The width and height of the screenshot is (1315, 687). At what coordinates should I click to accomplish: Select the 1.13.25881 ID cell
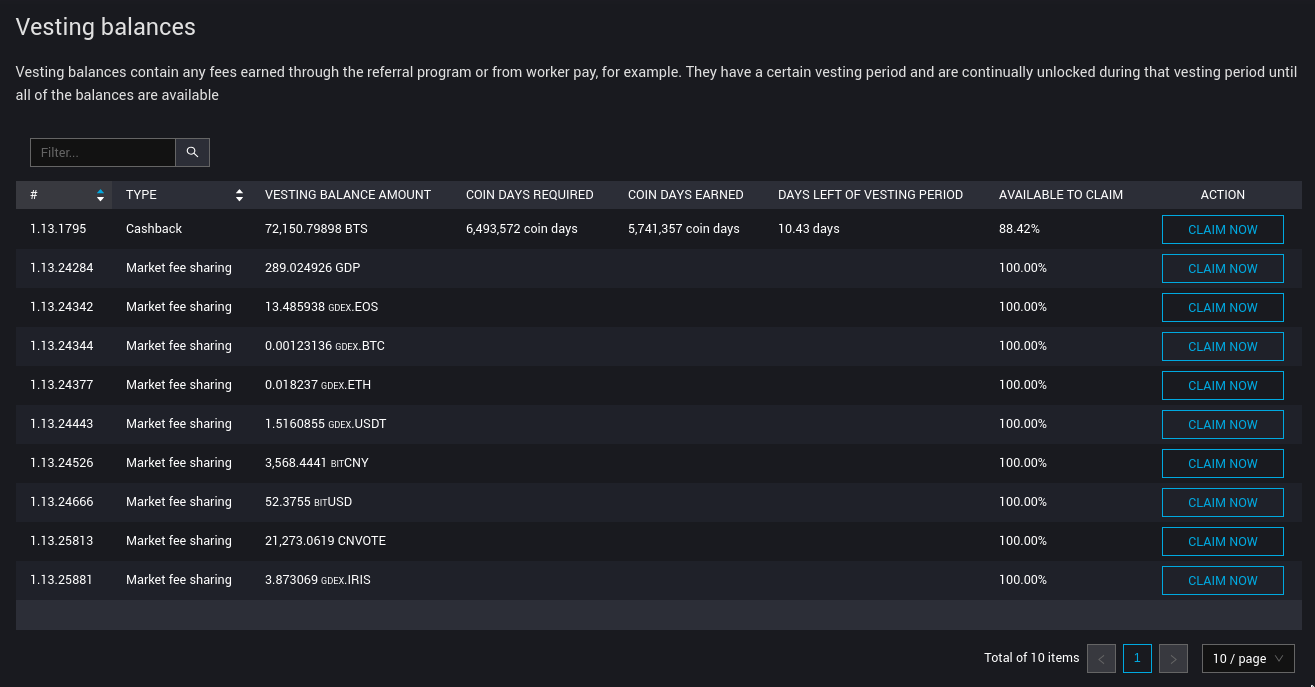point(61,580)
